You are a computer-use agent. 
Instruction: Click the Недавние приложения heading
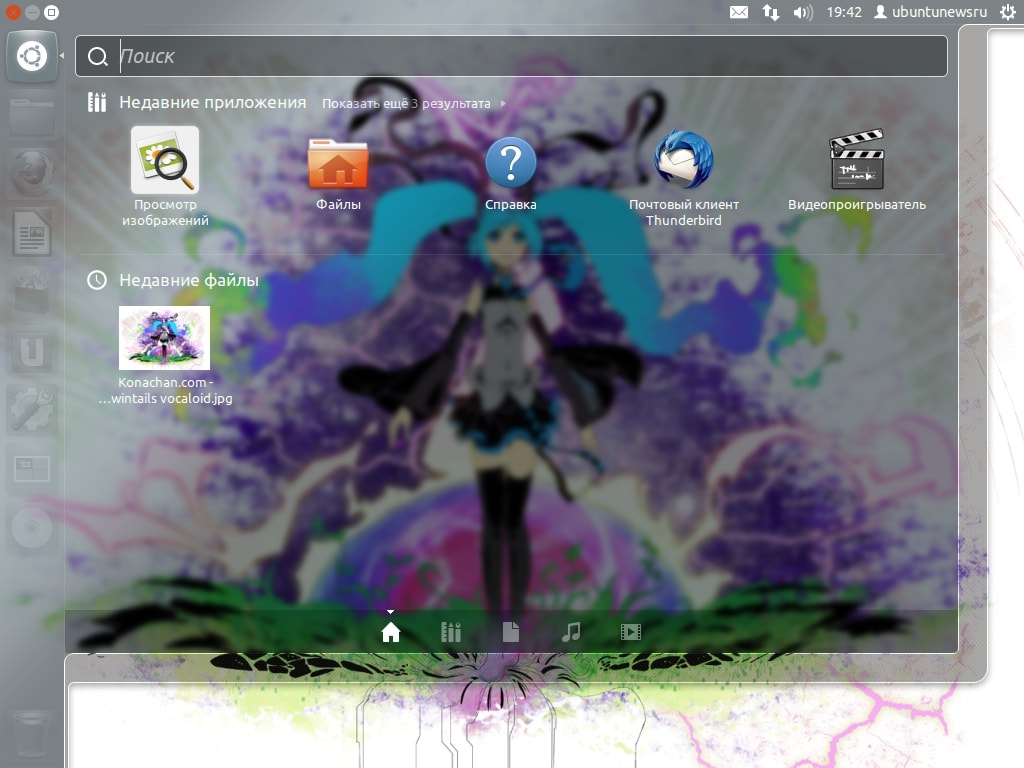coord(212,103)
